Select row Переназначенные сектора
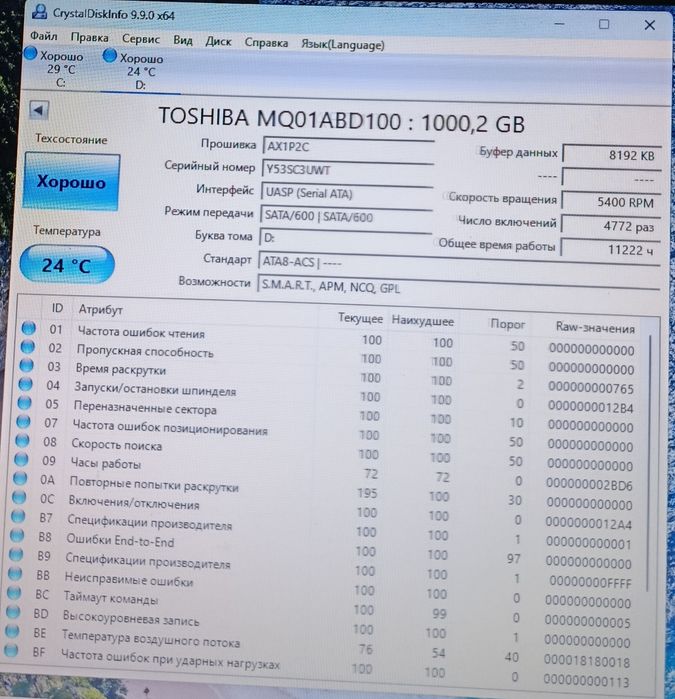This screenshot has width=675, height=699. 326,414
